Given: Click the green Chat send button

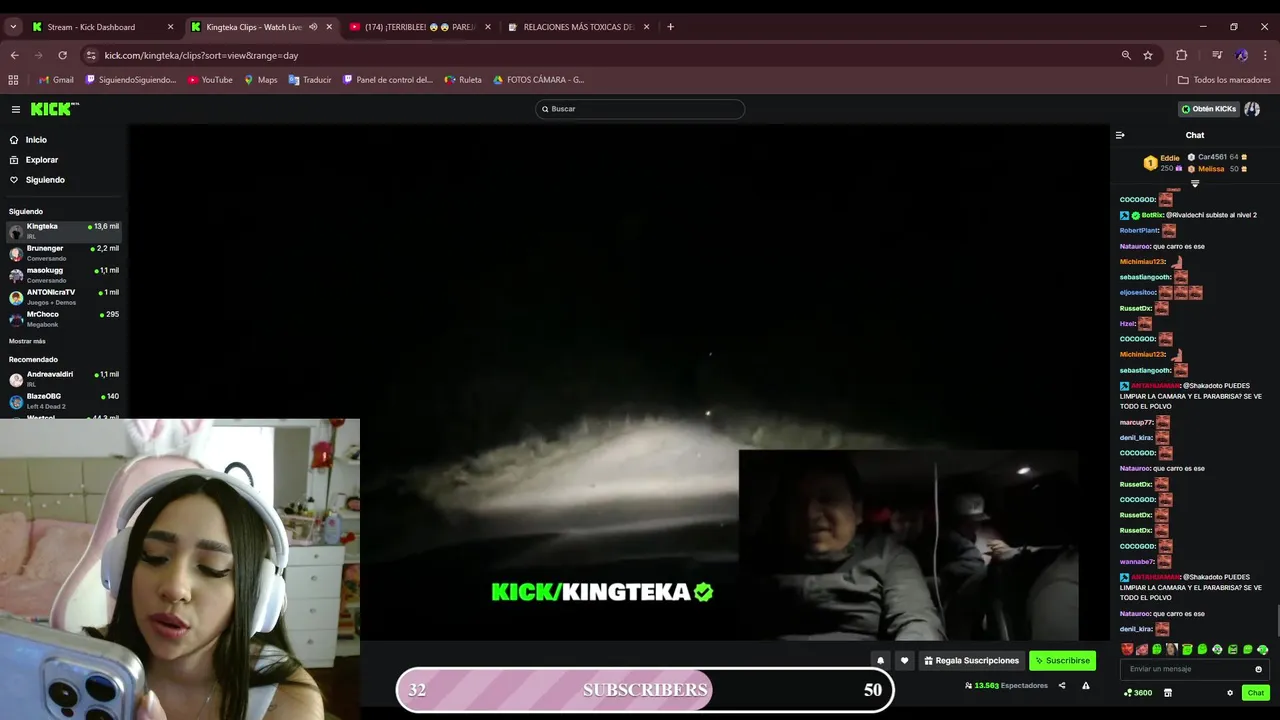Looking at the screenshot, I should tap(1255, 693).
